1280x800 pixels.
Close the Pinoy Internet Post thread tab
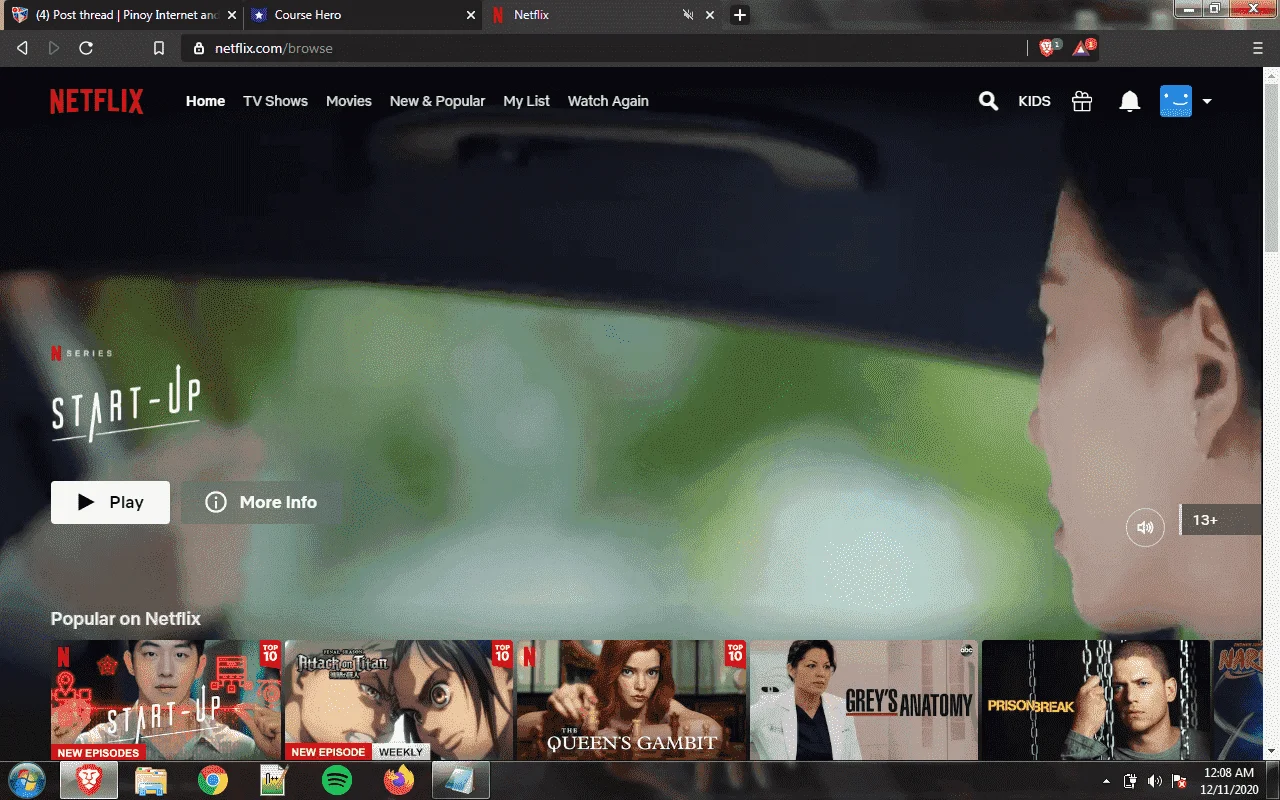point(230,15)
